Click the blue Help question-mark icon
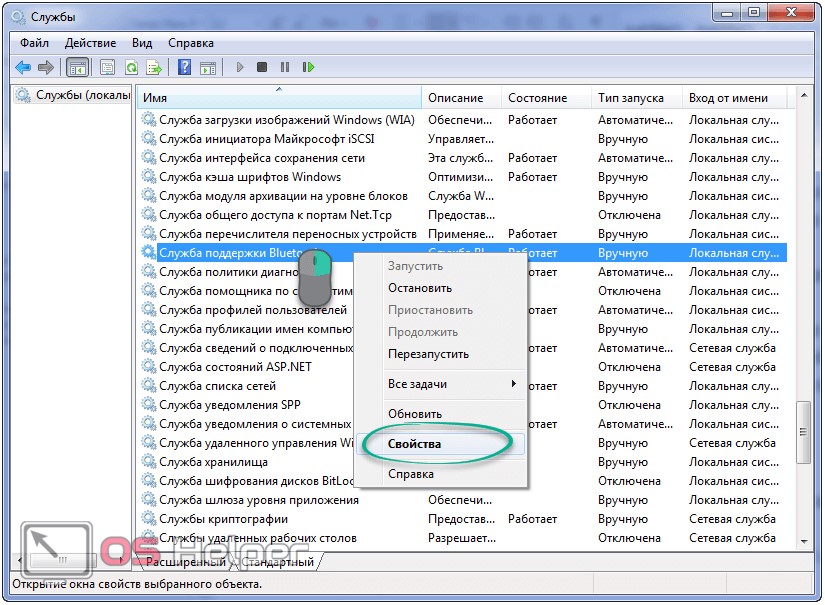Image resolution: width=825 pixels, height=605 pixels. pyautogui.click(x=184, y=68)
